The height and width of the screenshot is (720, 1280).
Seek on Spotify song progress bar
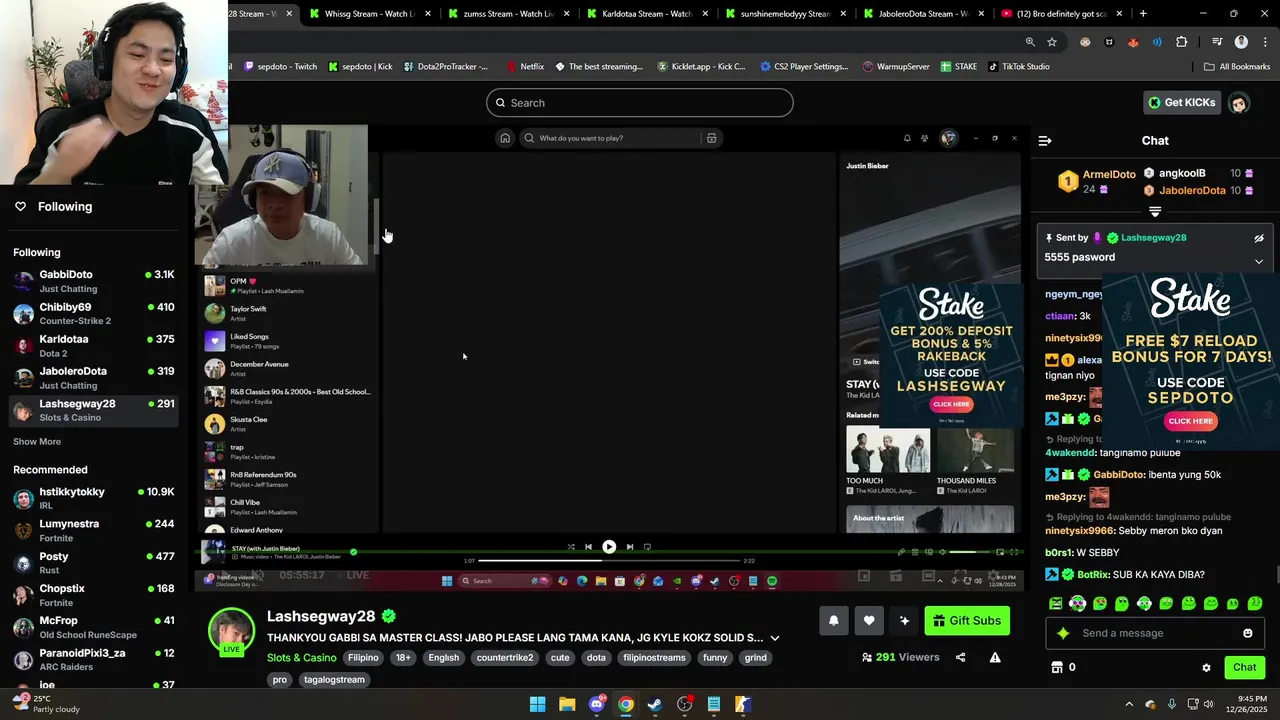tap(609, 561)
